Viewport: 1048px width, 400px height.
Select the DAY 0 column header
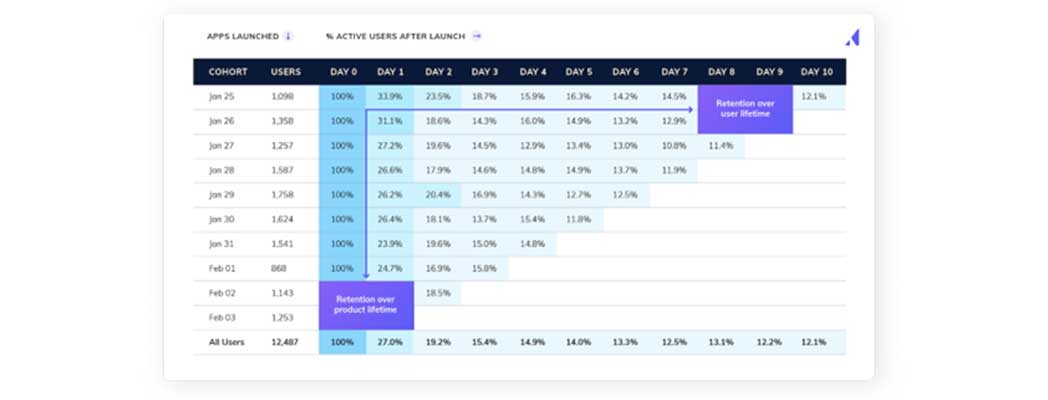click(x=342, y=72)
